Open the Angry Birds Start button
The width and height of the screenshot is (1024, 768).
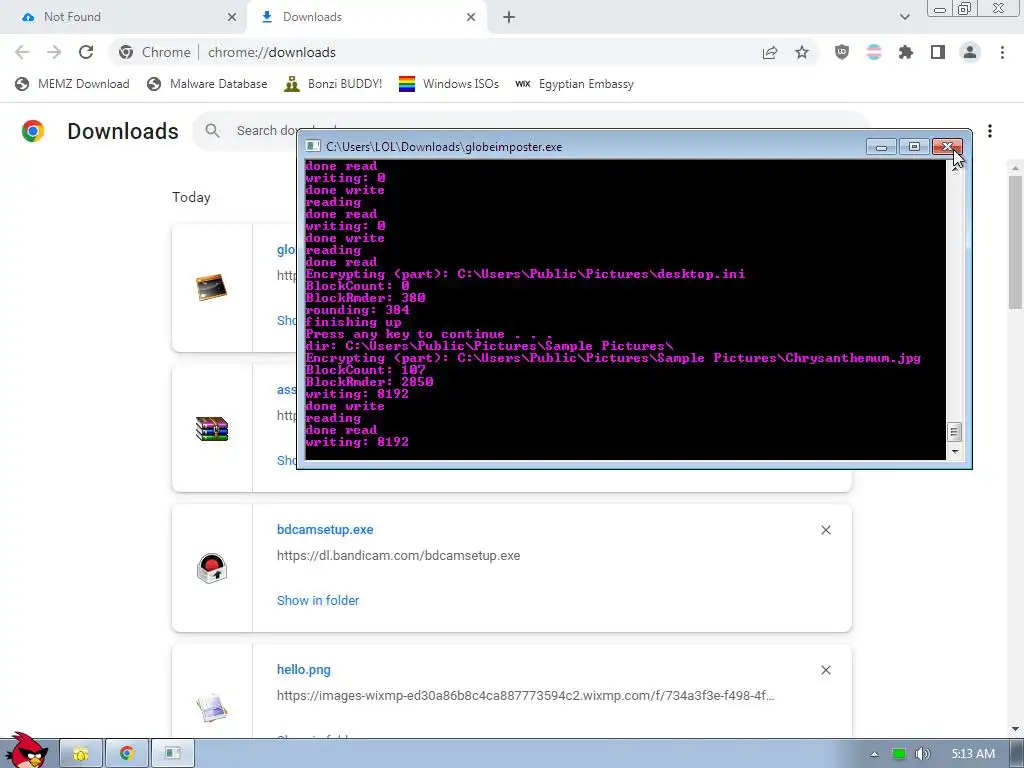point(27,751)
